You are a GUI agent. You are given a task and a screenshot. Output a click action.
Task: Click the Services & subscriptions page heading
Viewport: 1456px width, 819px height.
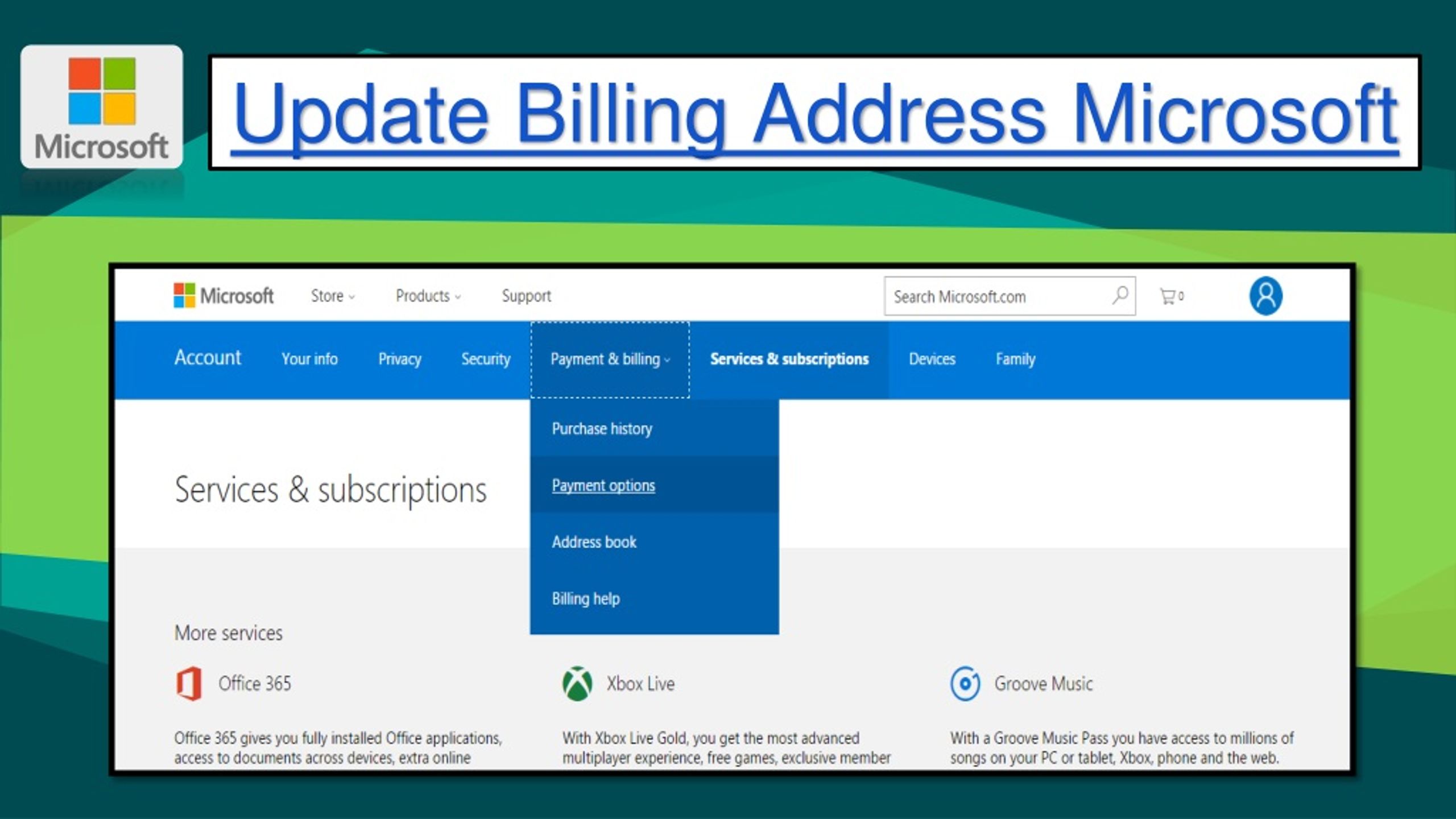point(330,490)
